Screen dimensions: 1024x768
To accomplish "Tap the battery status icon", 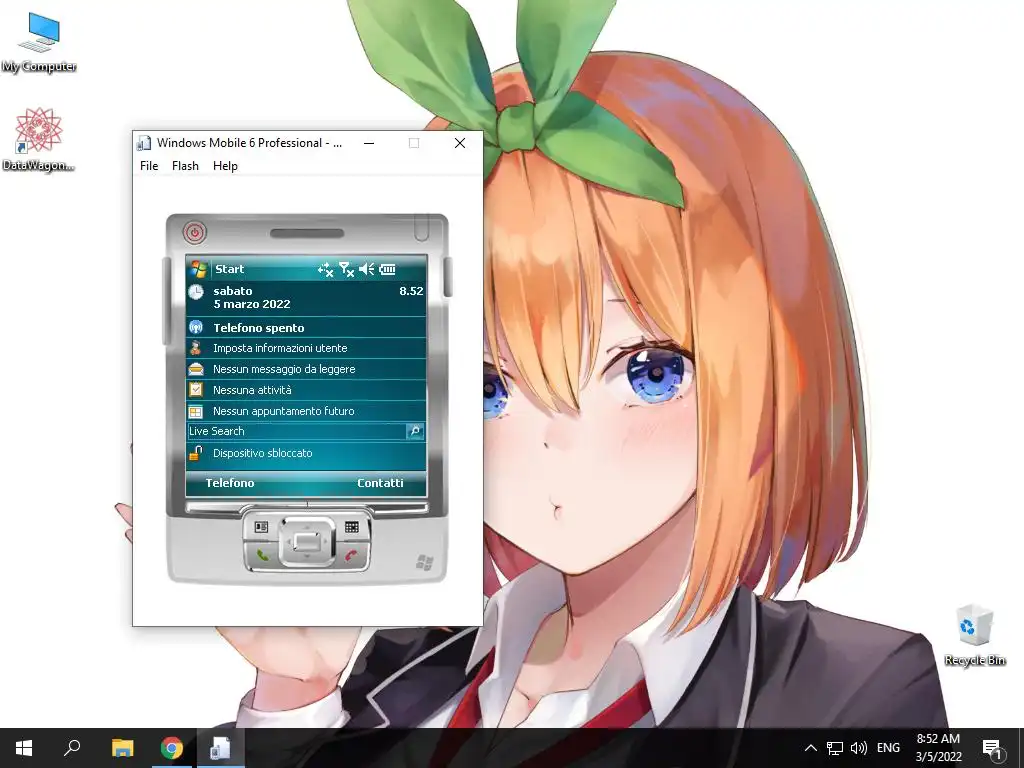I will pos(387,269).
